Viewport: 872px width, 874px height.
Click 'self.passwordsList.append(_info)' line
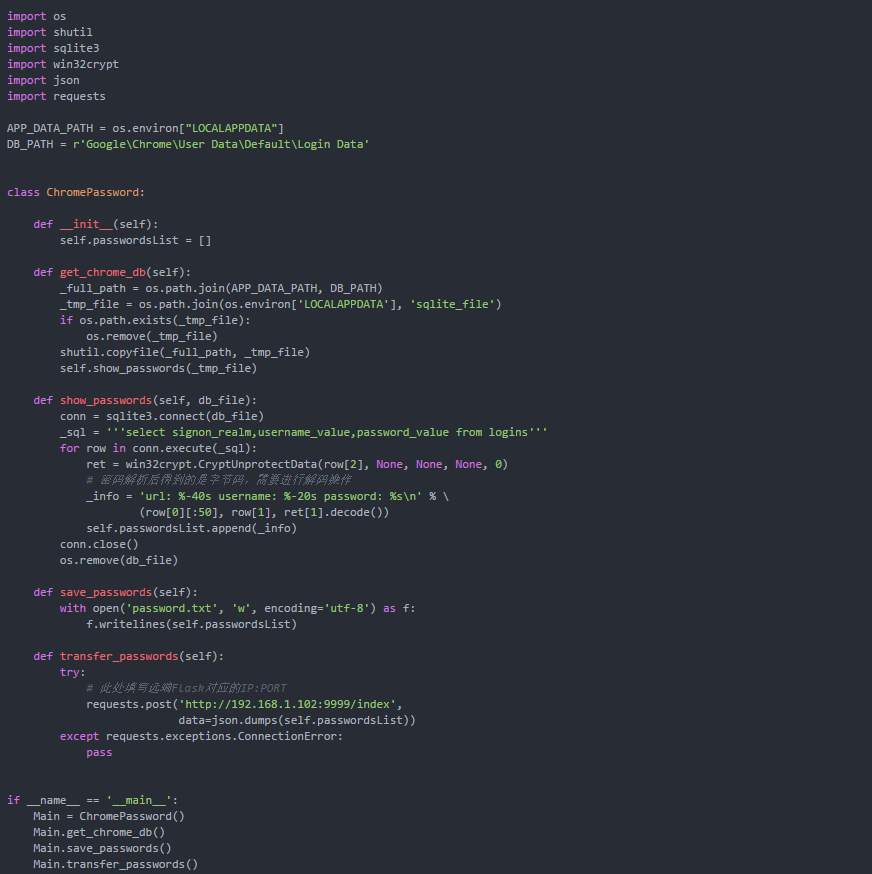pyautogui.click(x=191, y=528)
